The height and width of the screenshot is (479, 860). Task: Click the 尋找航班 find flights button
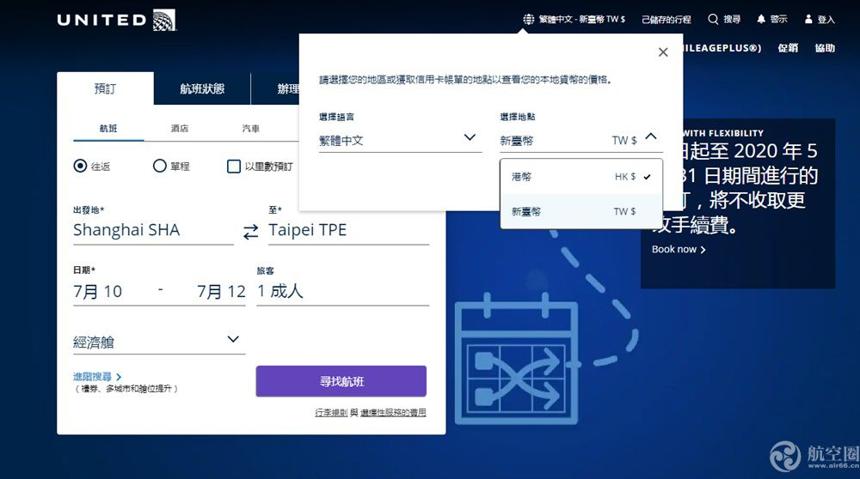point(341,381)
